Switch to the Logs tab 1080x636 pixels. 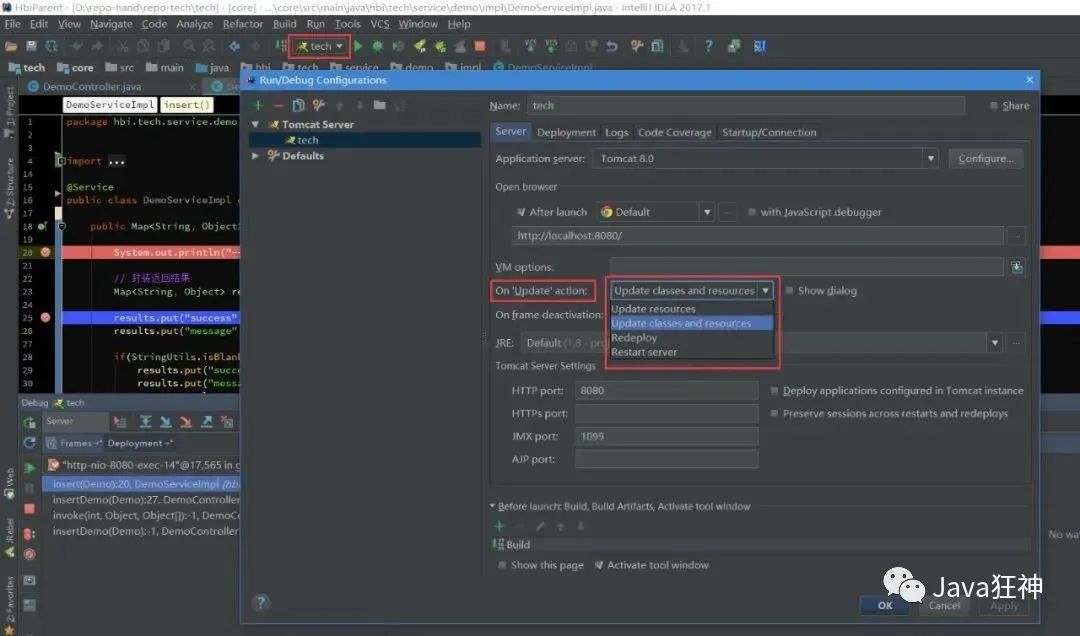(616, 132)
